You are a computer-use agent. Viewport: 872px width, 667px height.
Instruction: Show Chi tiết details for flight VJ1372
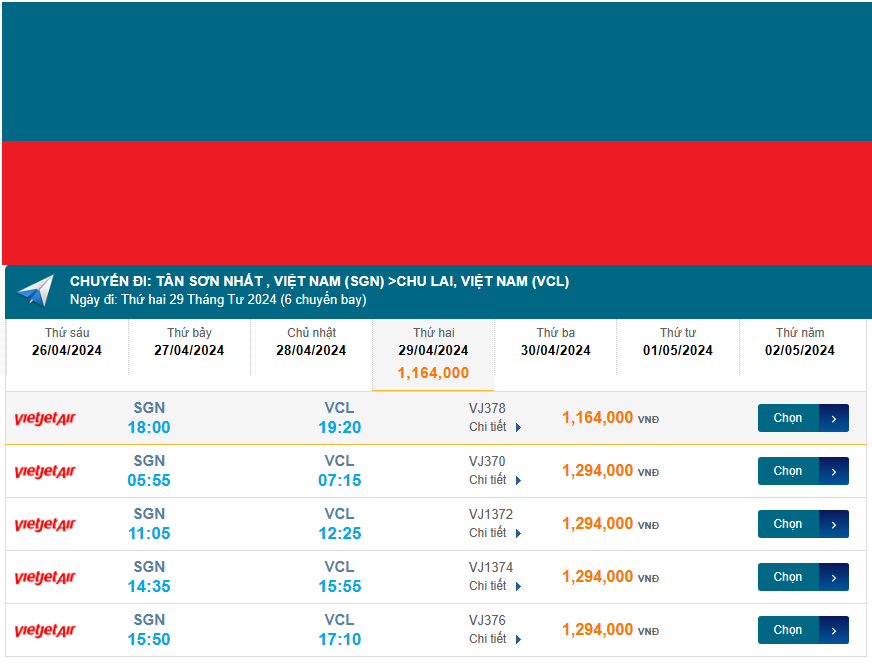[495, 533]
